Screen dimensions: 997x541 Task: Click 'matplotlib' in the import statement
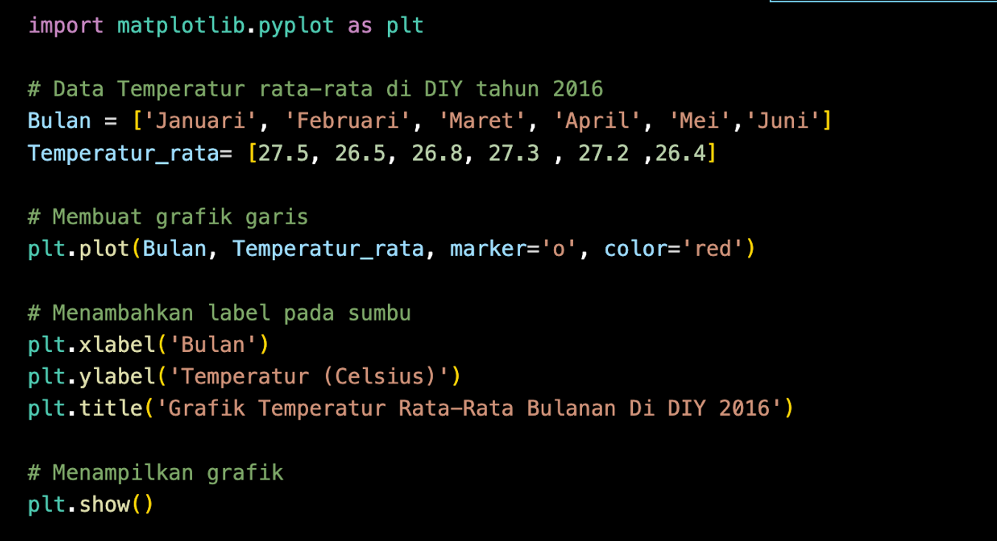pos(181,25)
